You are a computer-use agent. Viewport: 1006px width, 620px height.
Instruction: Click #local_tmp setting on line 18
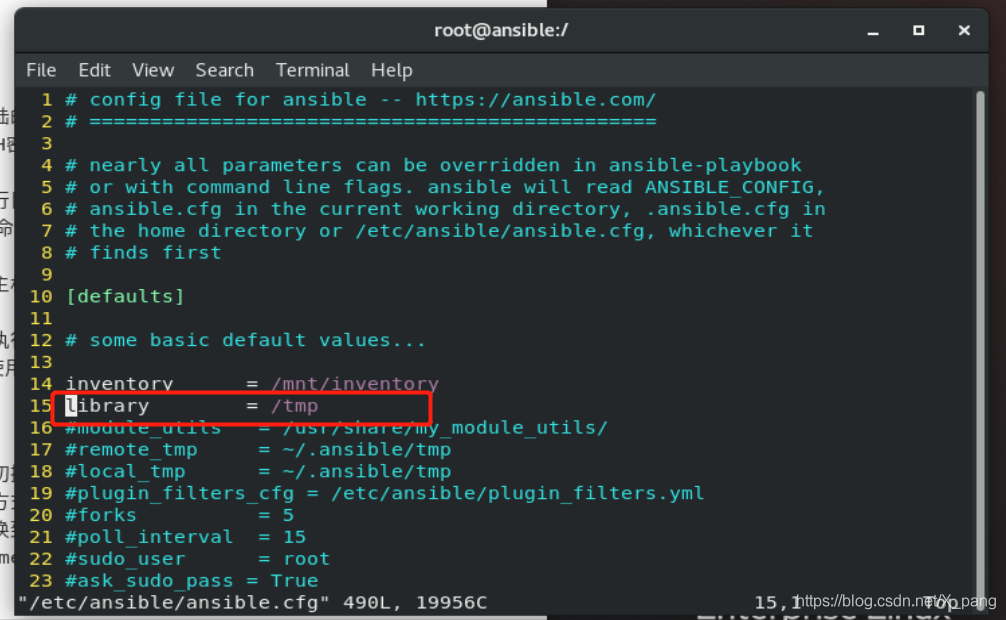pyautogui.click(x=258, y=471)
